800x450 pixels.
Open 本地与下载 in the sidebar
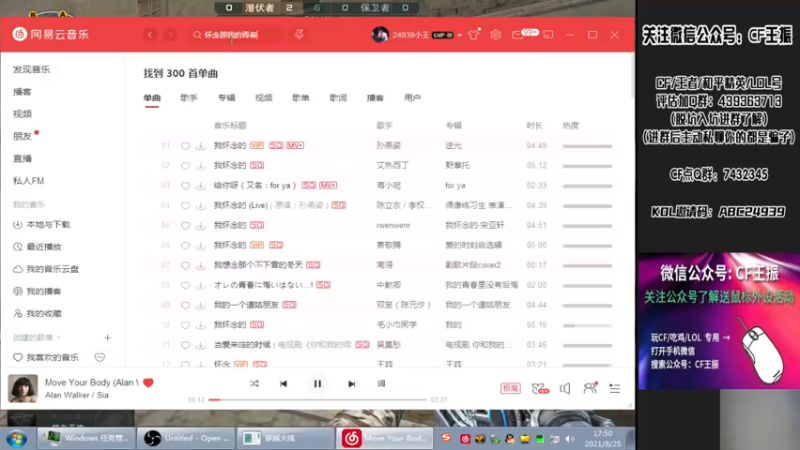click(x=42, y=224)
